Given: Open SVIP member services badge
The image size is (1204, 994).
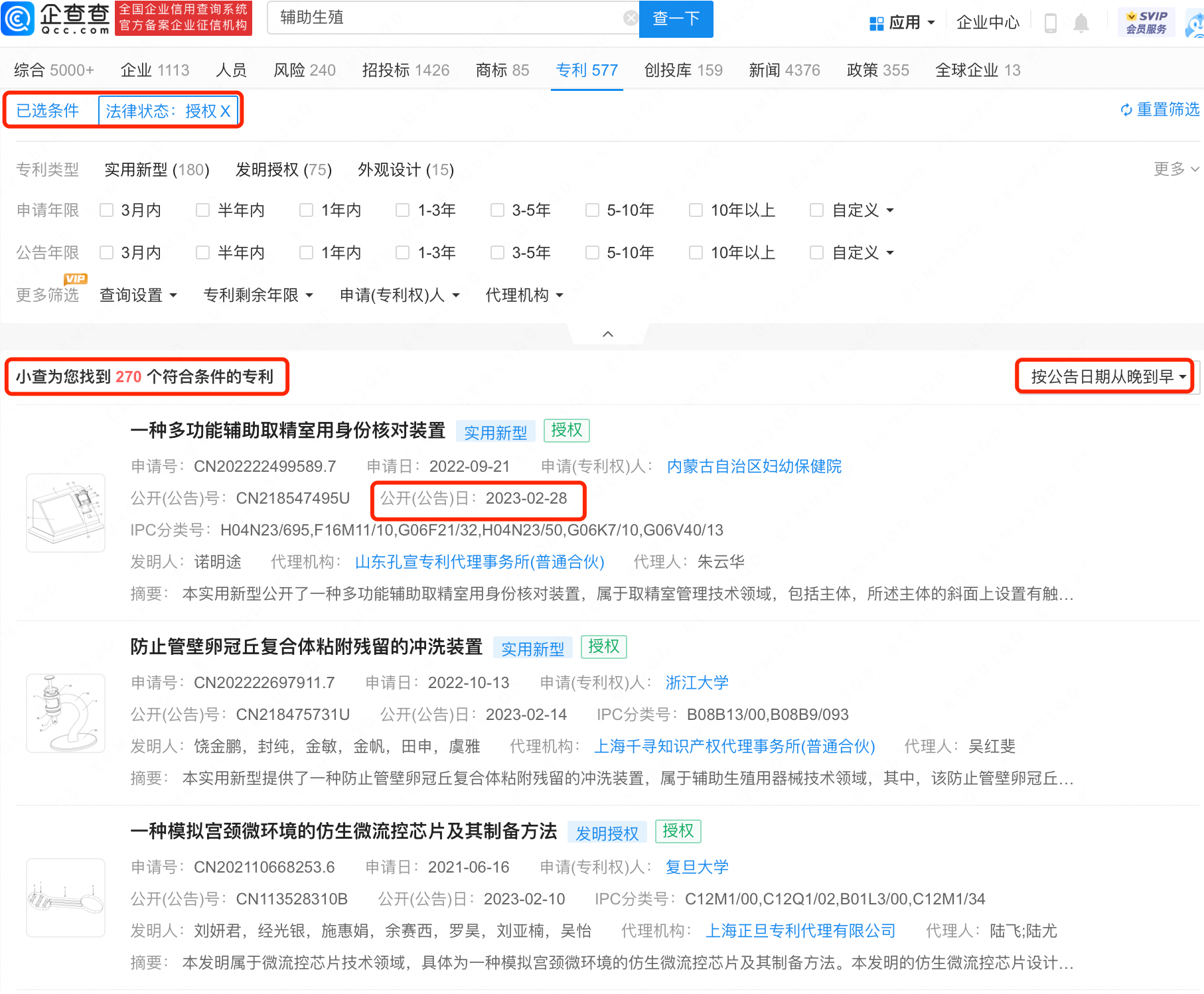Looking at the screenshot, I should click(1146, 23).
